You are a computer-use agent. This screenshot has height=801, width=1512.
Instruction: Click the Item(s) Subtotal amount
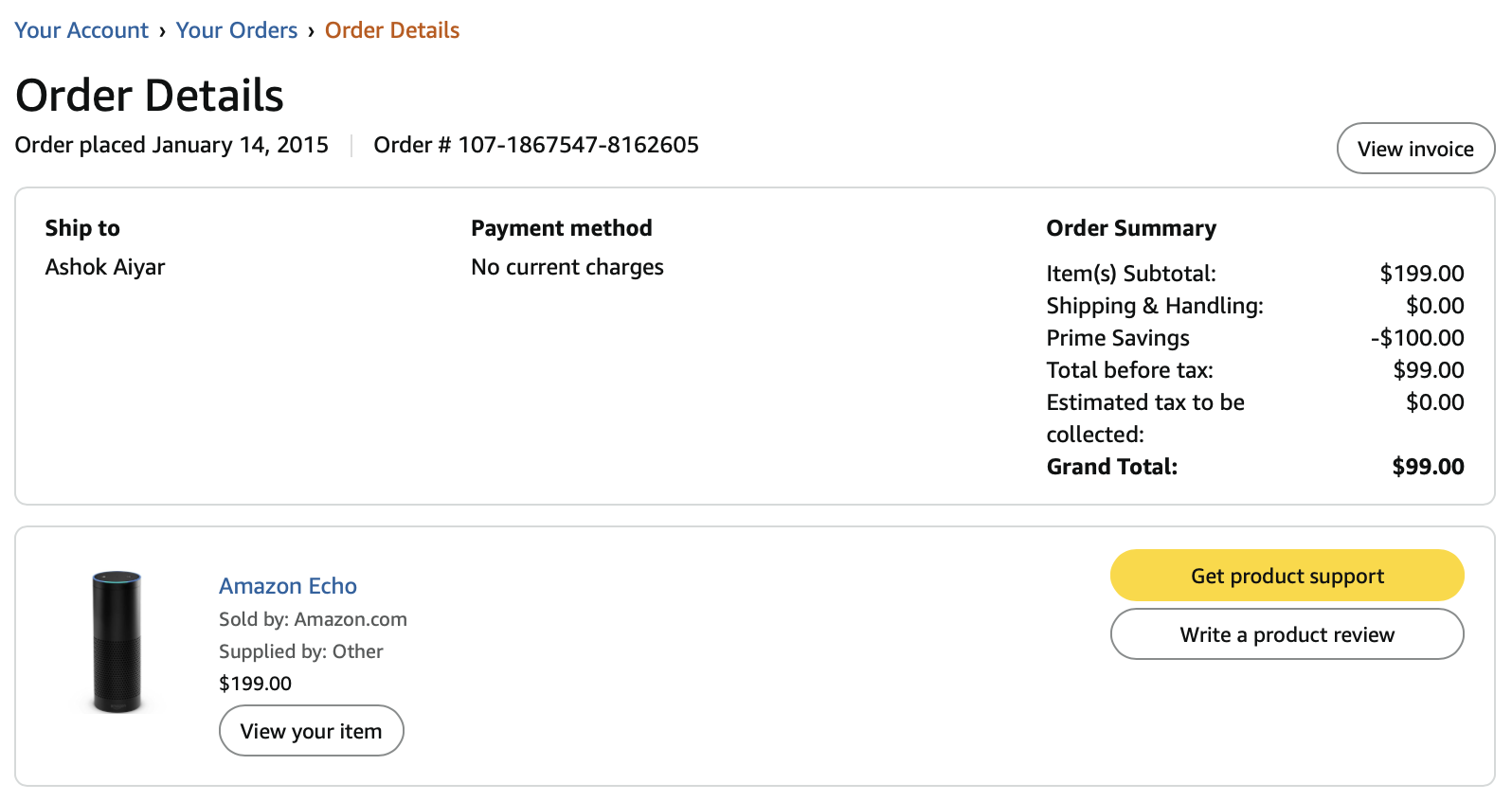(x=1421, y=274)
